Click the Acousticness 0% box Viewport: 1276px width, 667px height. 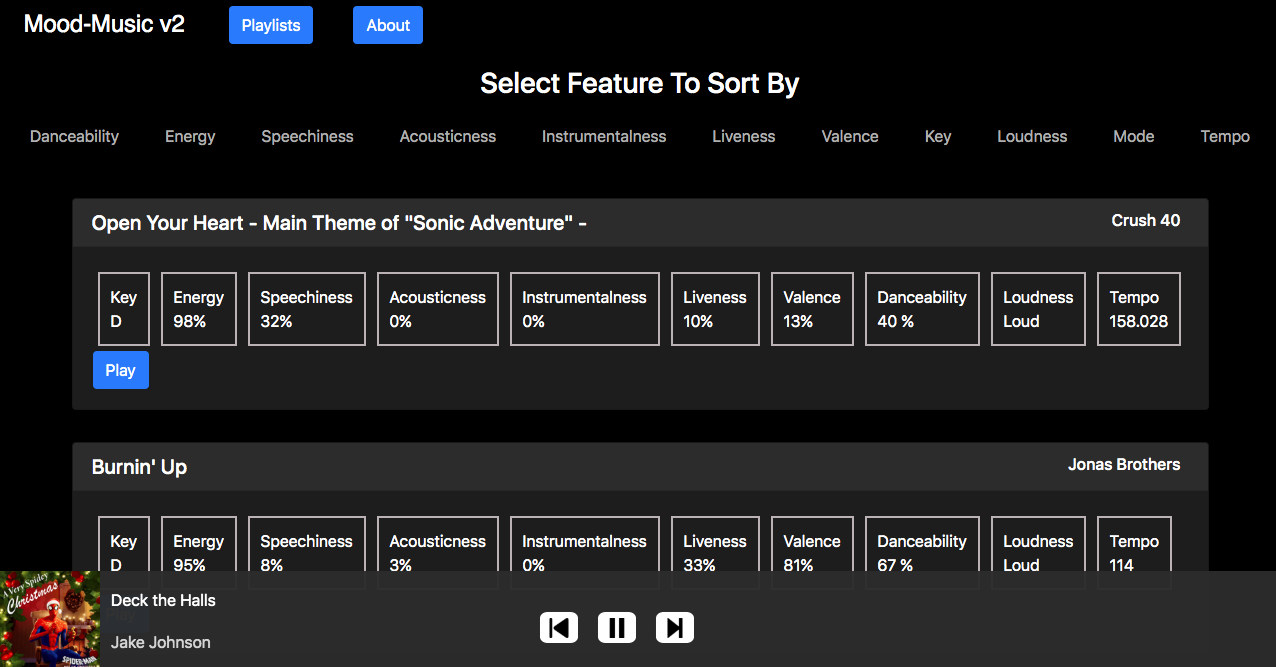438,309
